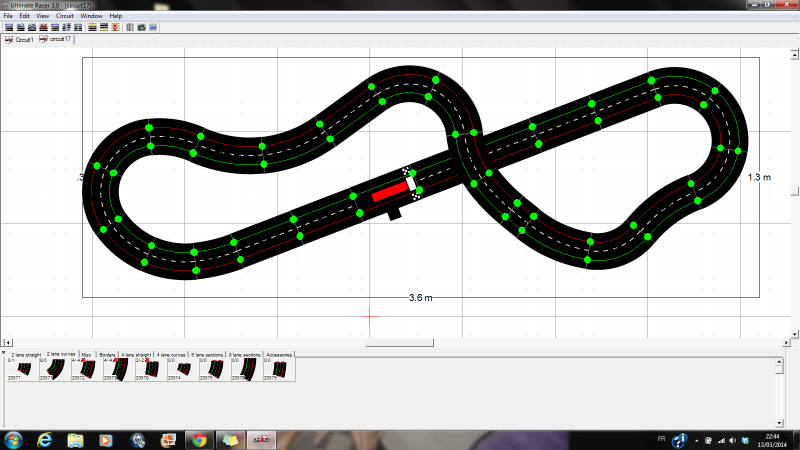Click the green camera toolbar icon

pyautogui.click(x=141, y=28)
